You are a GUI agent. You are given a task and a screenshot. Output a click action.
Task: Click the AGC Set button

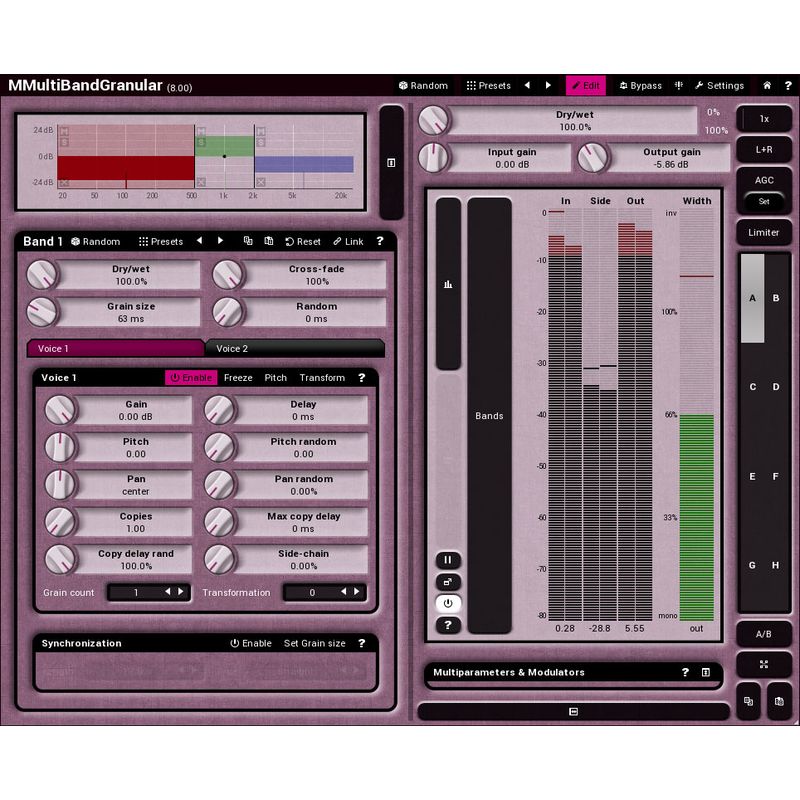[x=764, y=201]
